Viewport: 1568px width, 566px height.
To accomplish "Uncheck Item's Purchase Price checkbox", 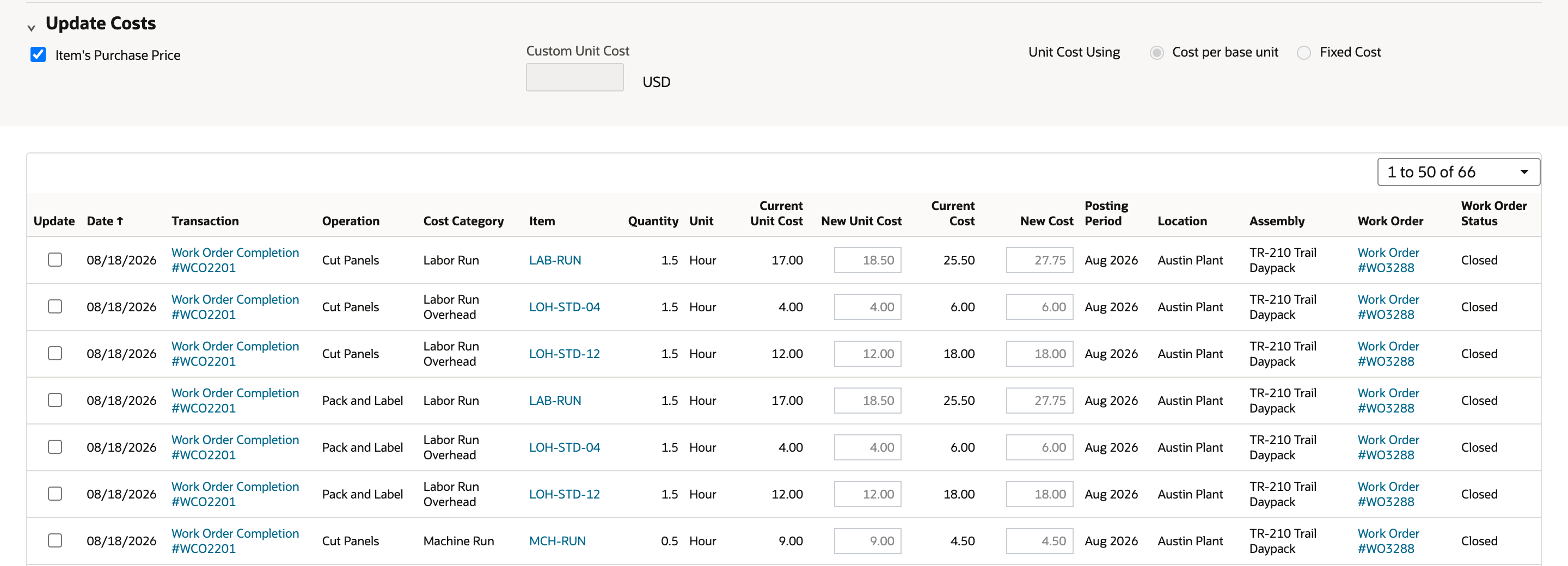I will [x=38, y=55].
